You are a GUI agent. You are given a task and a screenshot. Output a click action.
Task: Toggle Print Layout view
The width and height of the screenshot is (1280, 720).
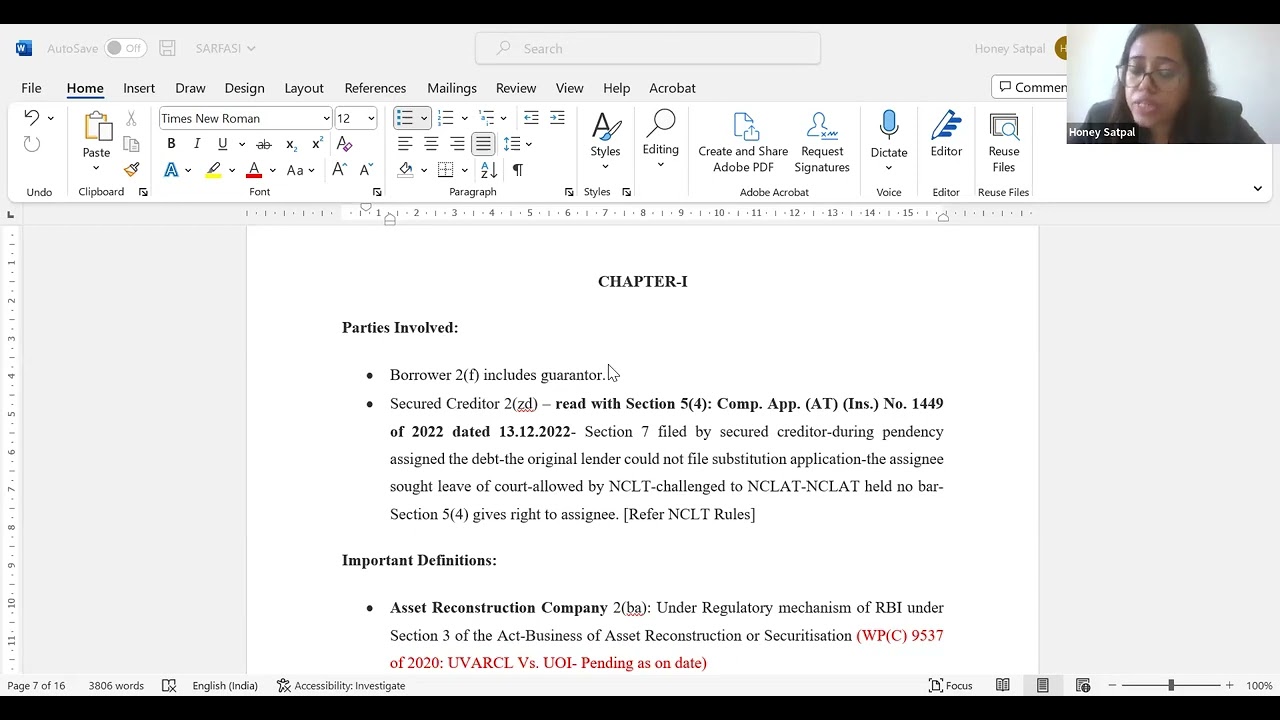[x=1042, y=685]
